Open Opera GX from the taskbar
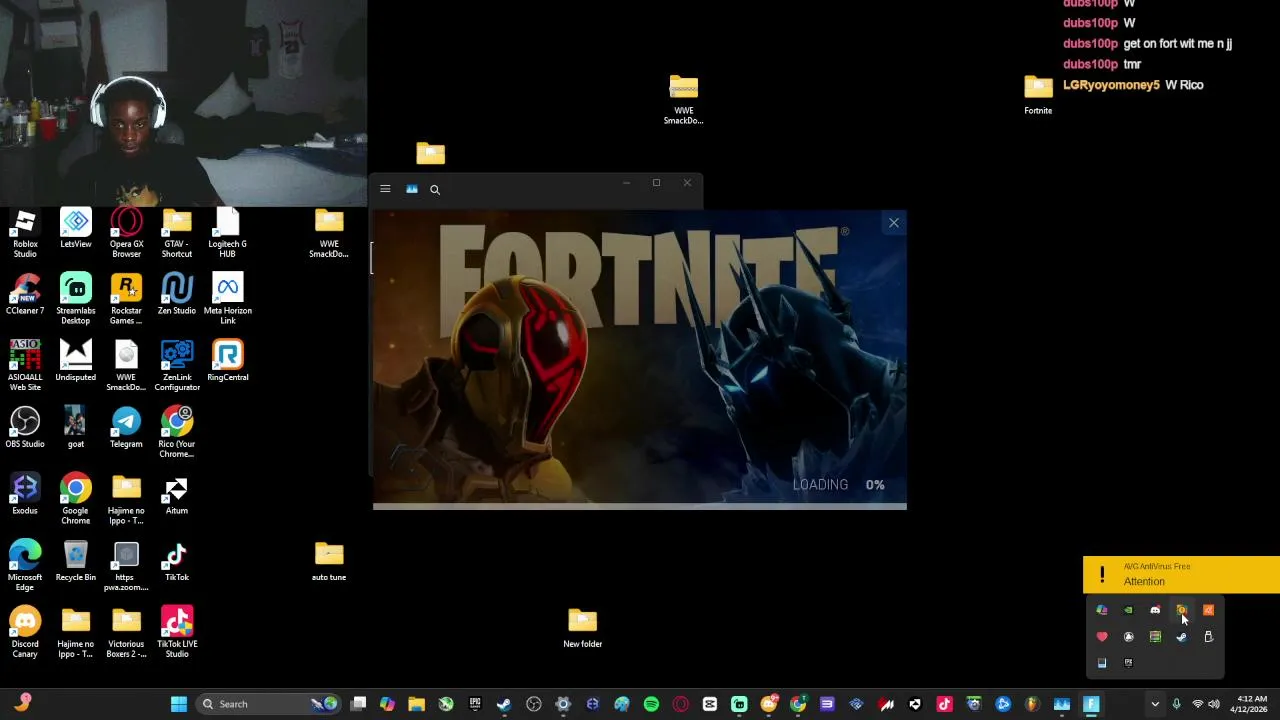The image size is (1280, 720). [x=680, y=704]
